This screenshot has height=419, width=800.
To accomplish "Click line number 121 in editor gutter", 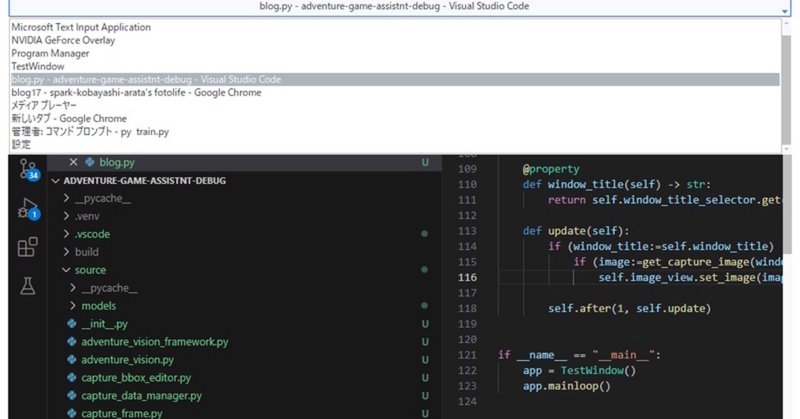I will (x=467, y=355).
